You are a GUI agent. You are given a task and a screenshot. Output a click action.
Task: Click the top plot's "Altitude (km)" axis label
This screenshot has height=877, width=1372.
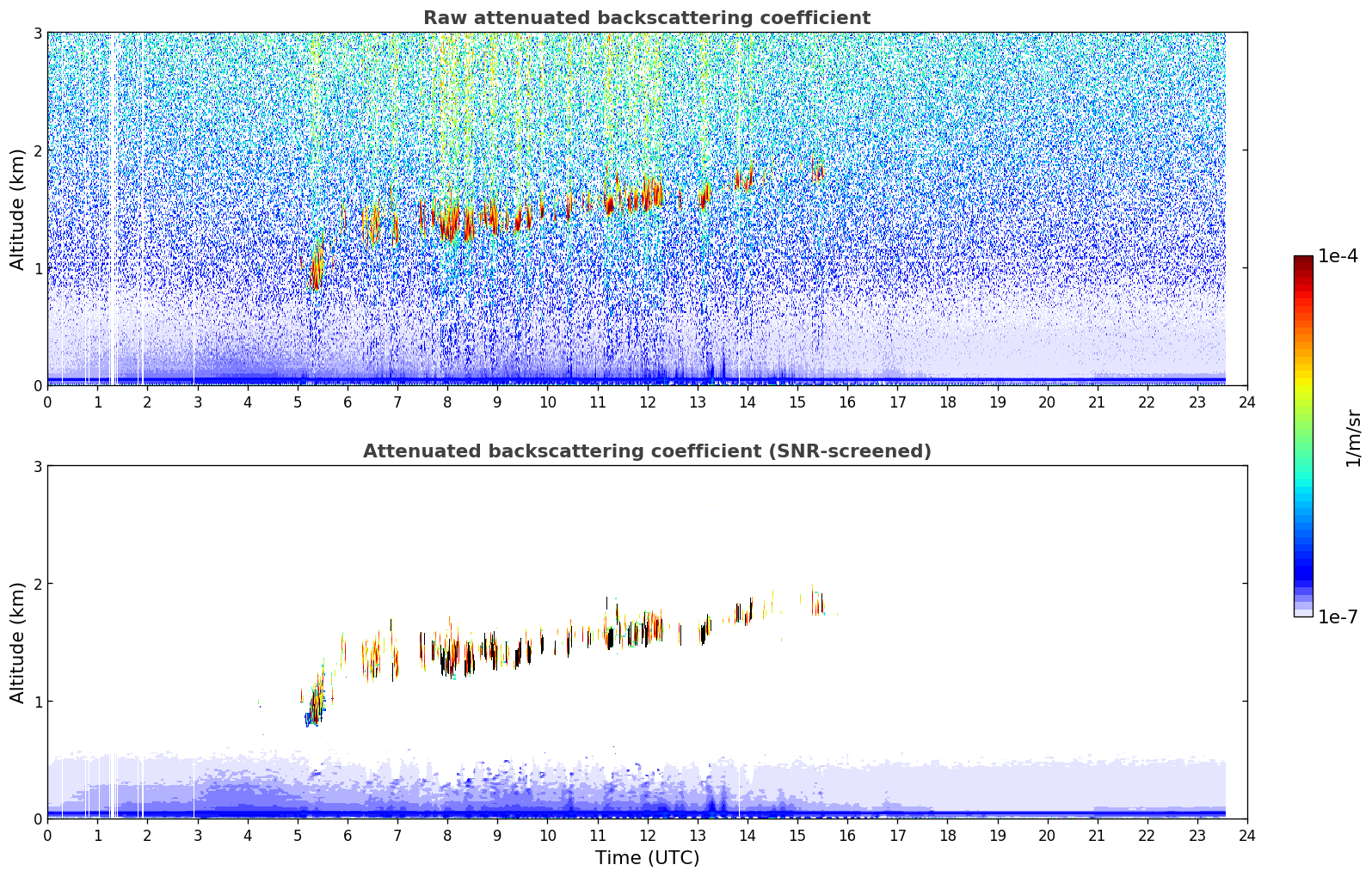18,209
